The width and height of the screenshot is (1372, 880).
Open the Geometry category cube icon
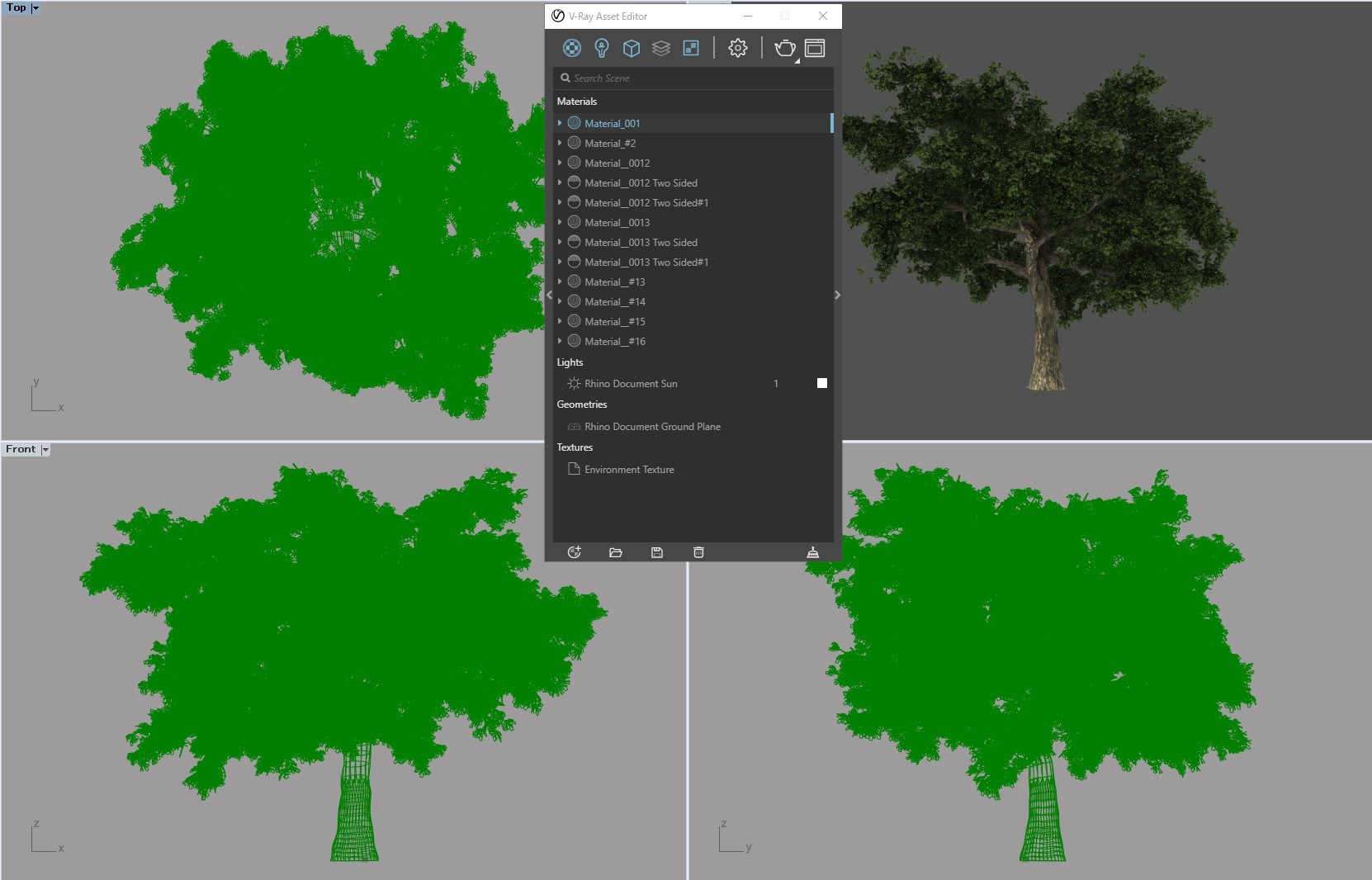pyautogui.click(x=632, y=48)
